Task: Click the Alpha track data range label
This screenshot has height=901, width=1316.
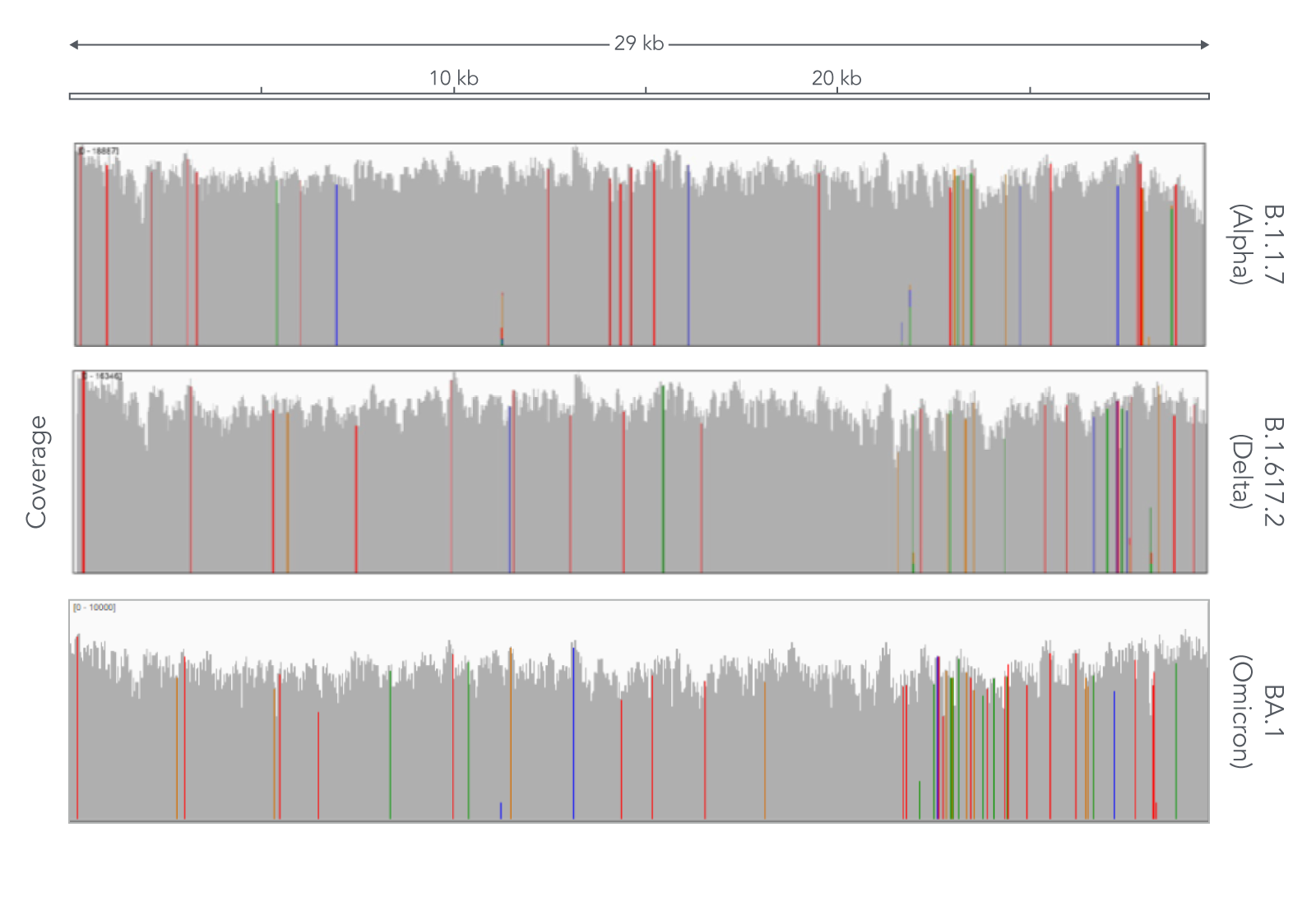Action: (x=100, y=151)
